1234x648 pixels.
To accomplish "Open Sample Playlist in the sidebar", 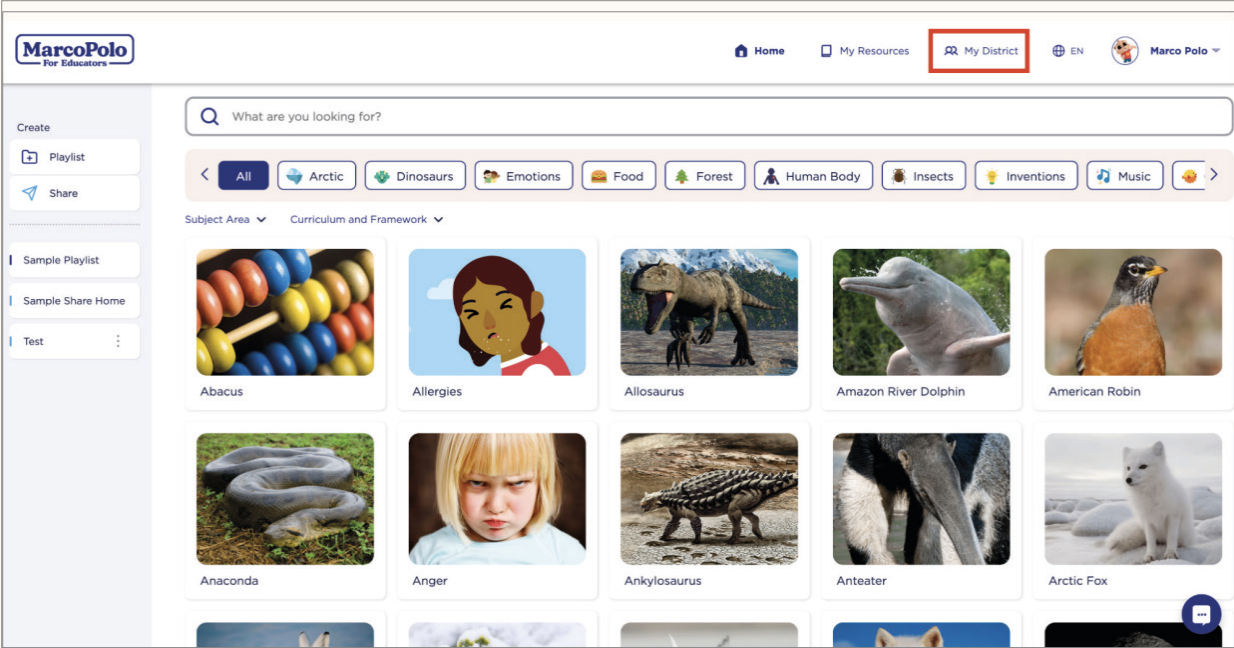I will 75,260.
